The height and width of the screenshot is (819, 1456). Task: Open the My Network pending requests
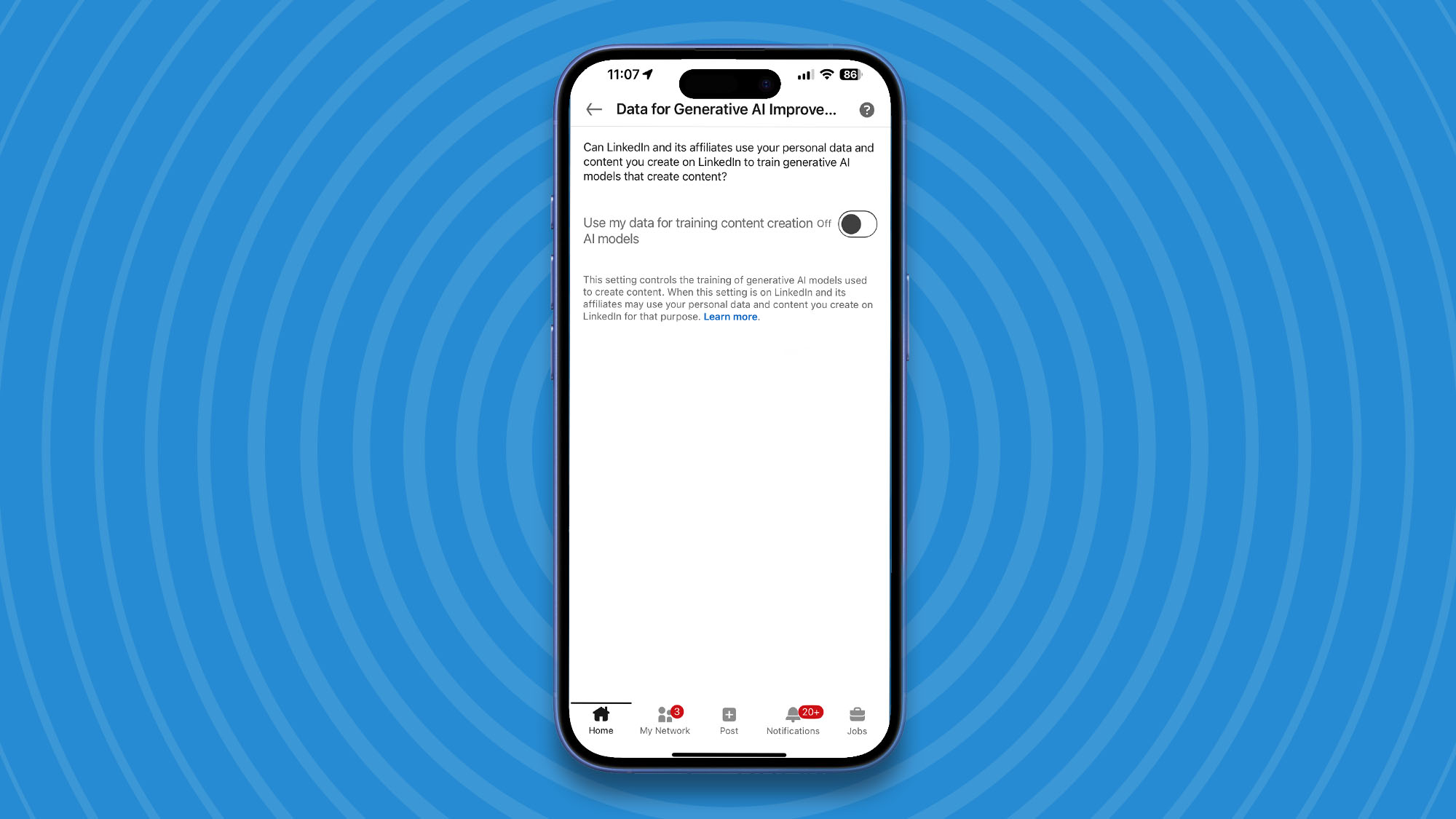pyautogui.click(x=665, y=719)
